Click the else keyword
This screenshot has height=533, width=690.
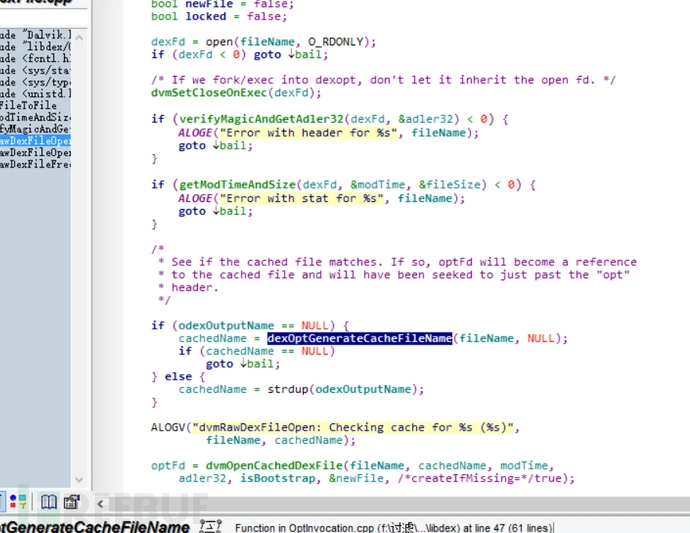[178, 377]
